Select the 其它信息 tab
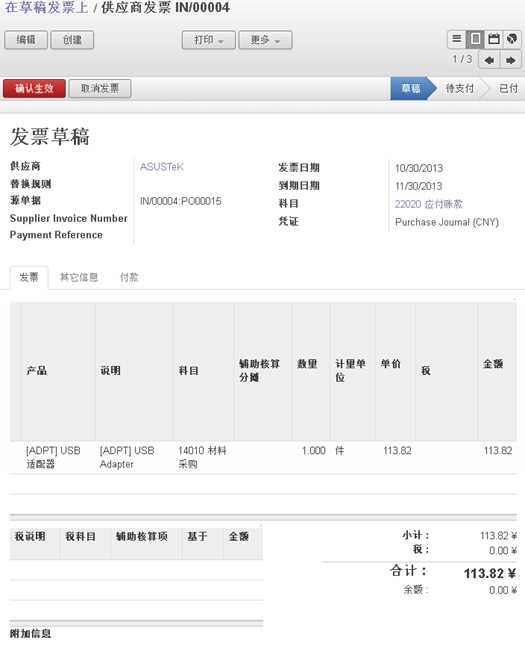 point(79,277)
